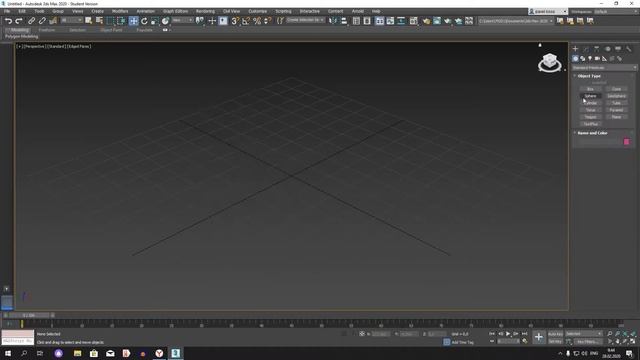Select the Cameras creation category
The width and height of the screenshot is (640, 360).
pyautogui.click(x=597, y=59)
